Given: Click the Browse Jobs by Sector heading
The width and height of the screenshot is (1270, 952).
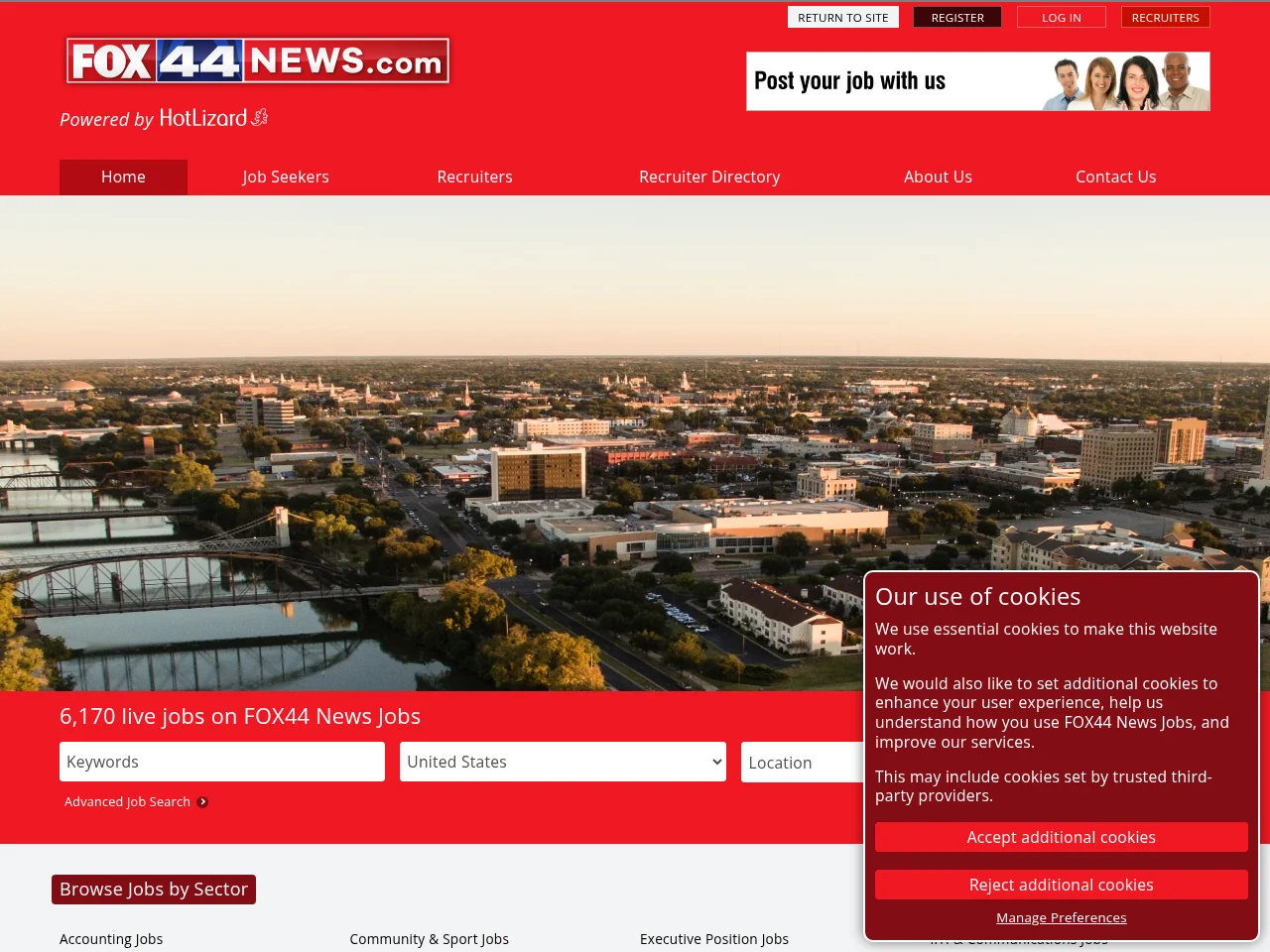Looking at the screenshot, I should coord(154,890).
